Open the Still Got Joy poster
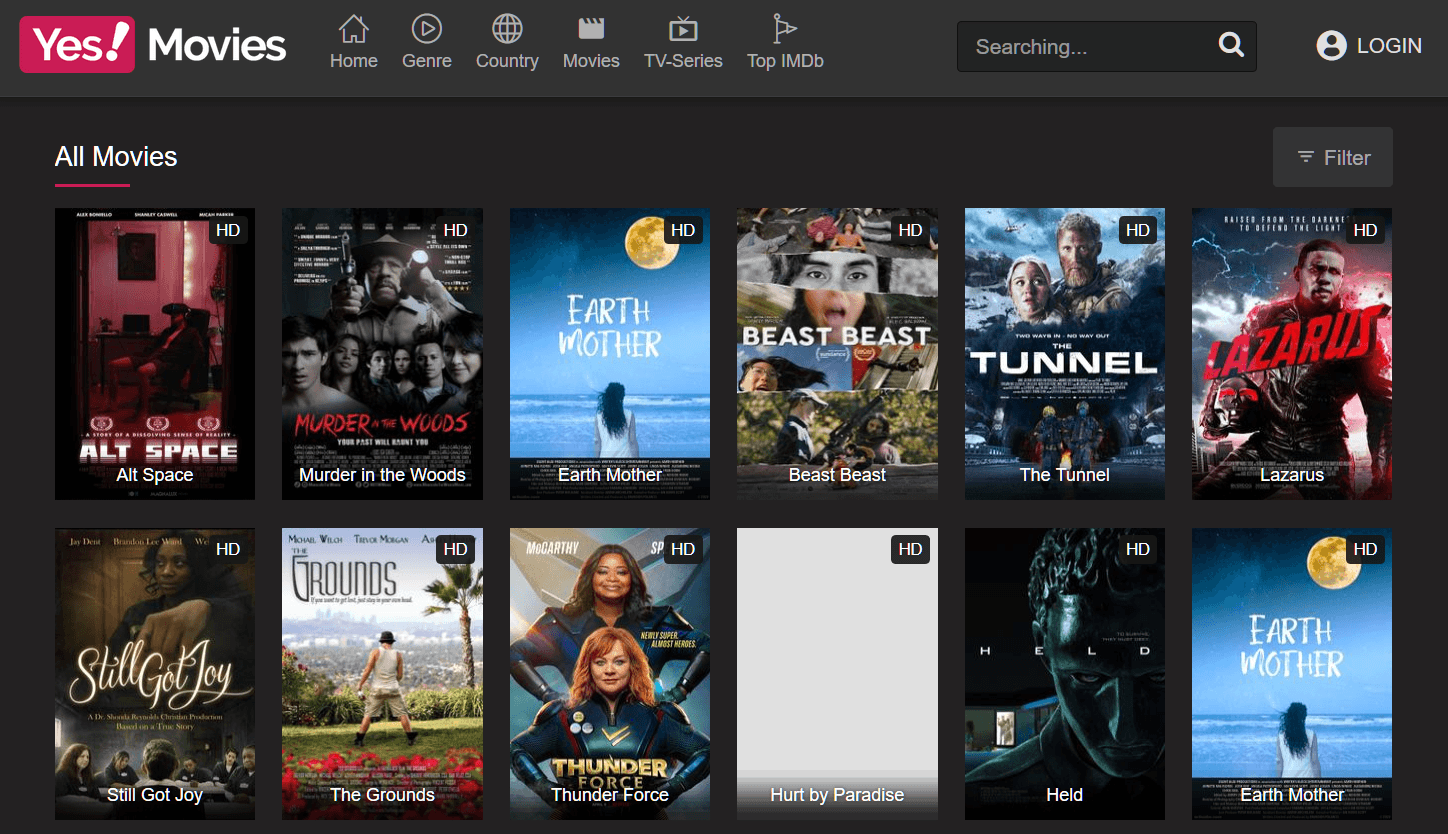 [x=155, y=674]
